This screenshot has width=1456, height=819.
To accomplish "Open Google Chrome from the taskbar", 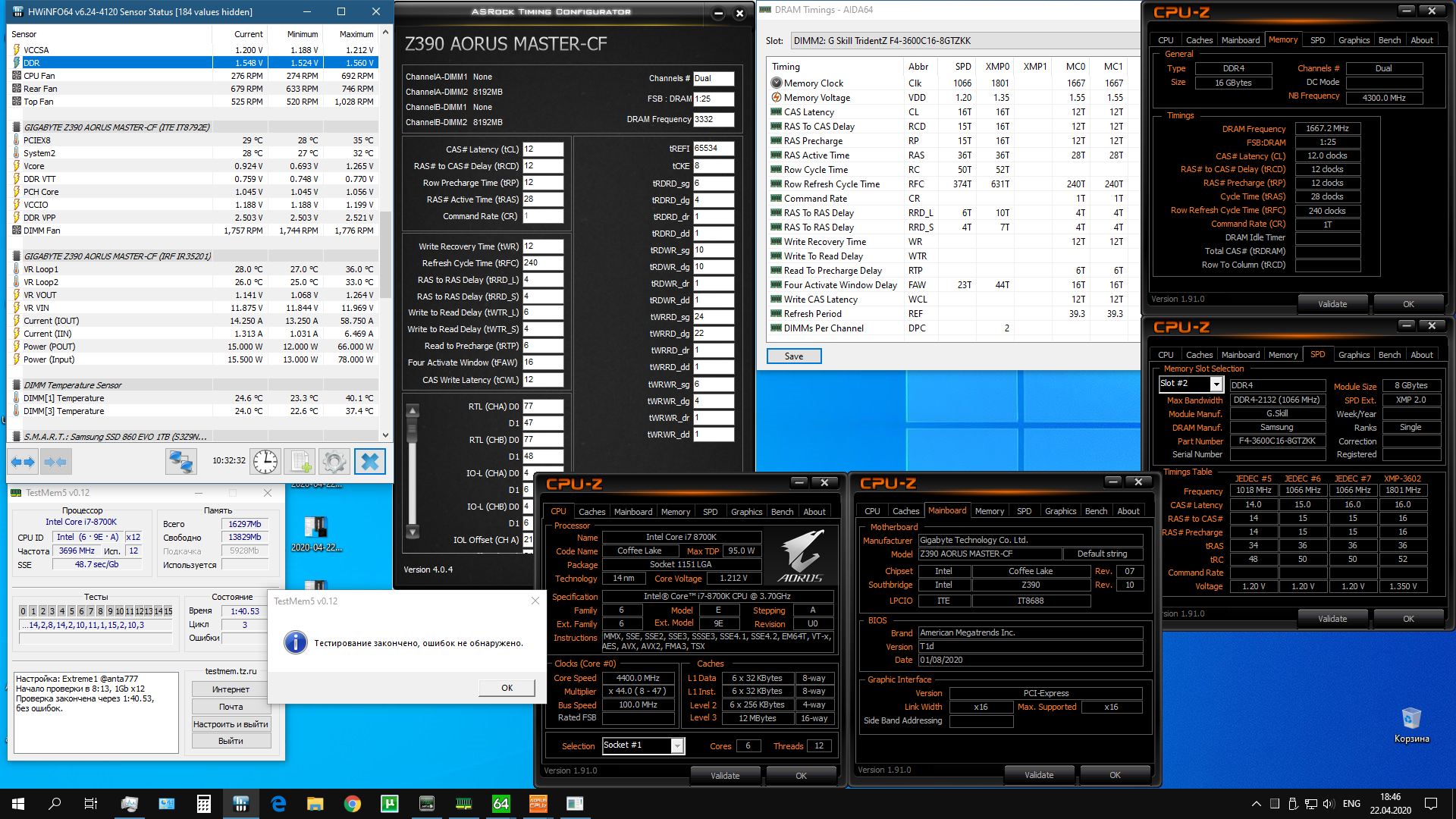I will click(x=352, y=804).
